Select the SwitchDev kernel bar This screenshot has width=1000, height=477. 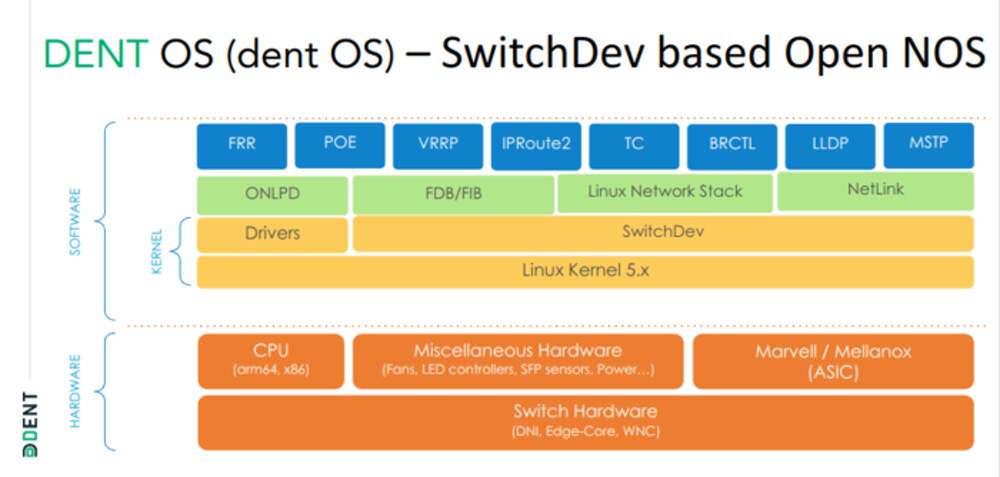(x=662, y=234)
